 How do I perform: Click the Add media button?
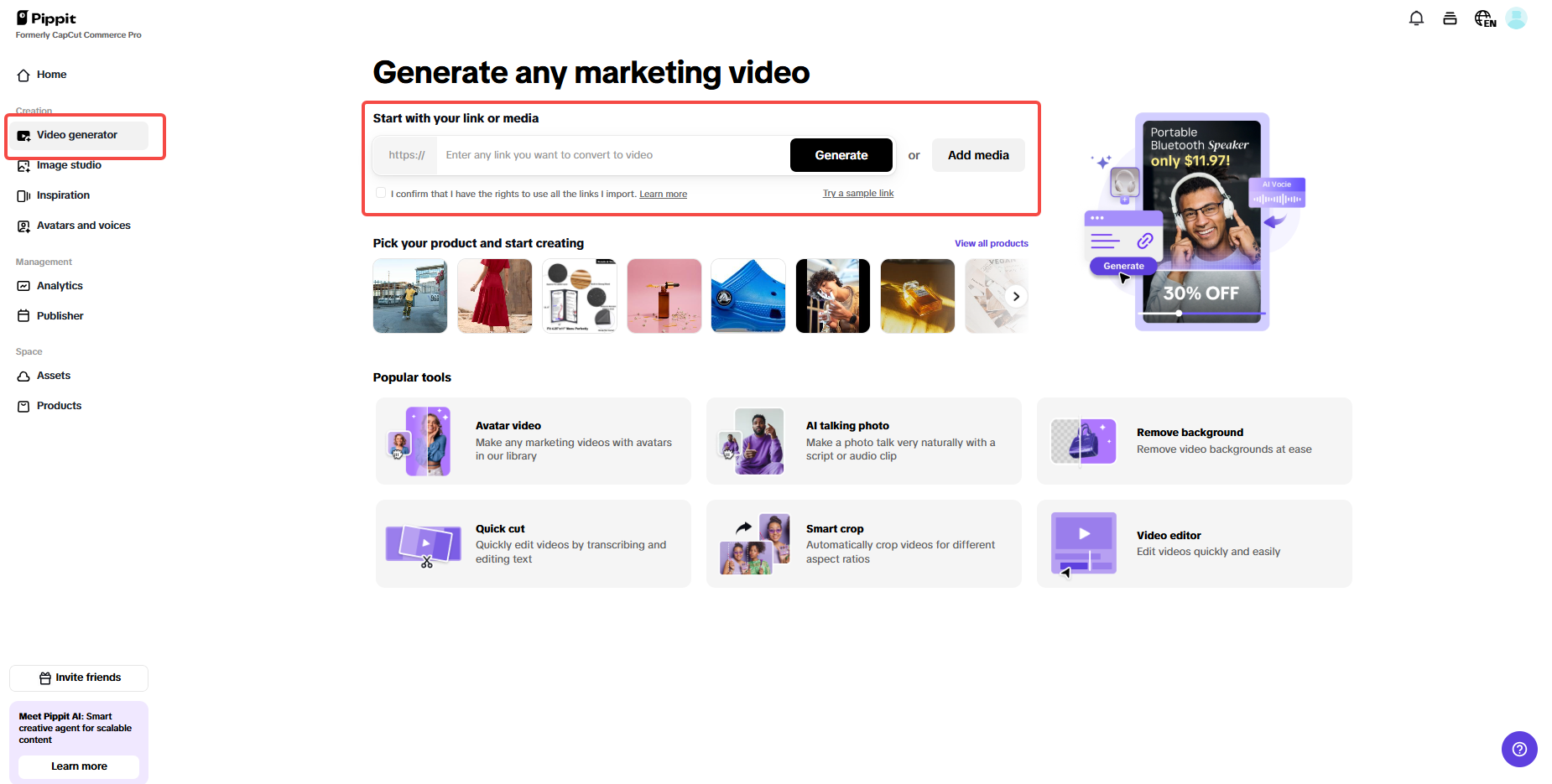pyautogui.click(x=977, y=155)
